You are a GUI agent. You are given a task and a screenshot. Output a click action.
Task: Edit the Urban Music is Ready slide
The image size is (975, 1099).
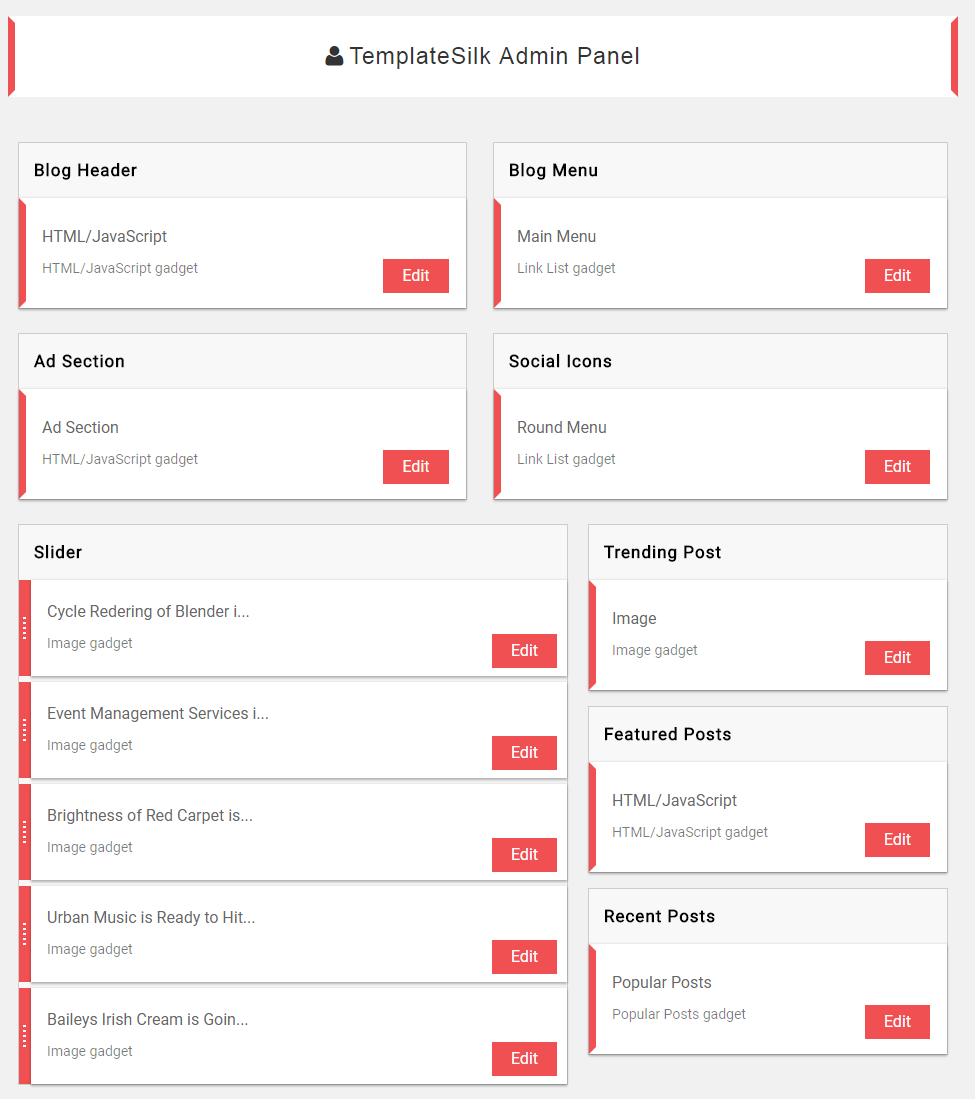[x=524, y=957]
